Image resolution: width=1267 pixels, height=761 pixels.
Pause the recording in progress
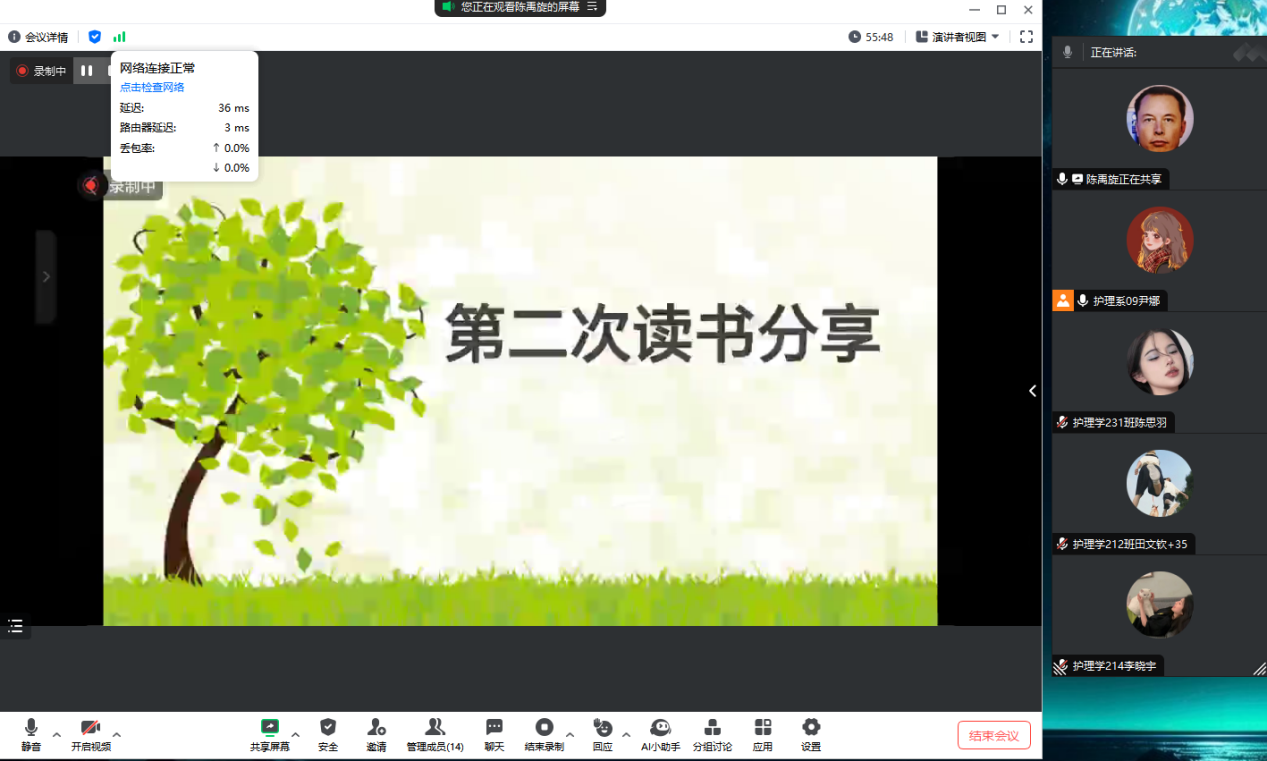pyautogui.click(x=87, y=71)
